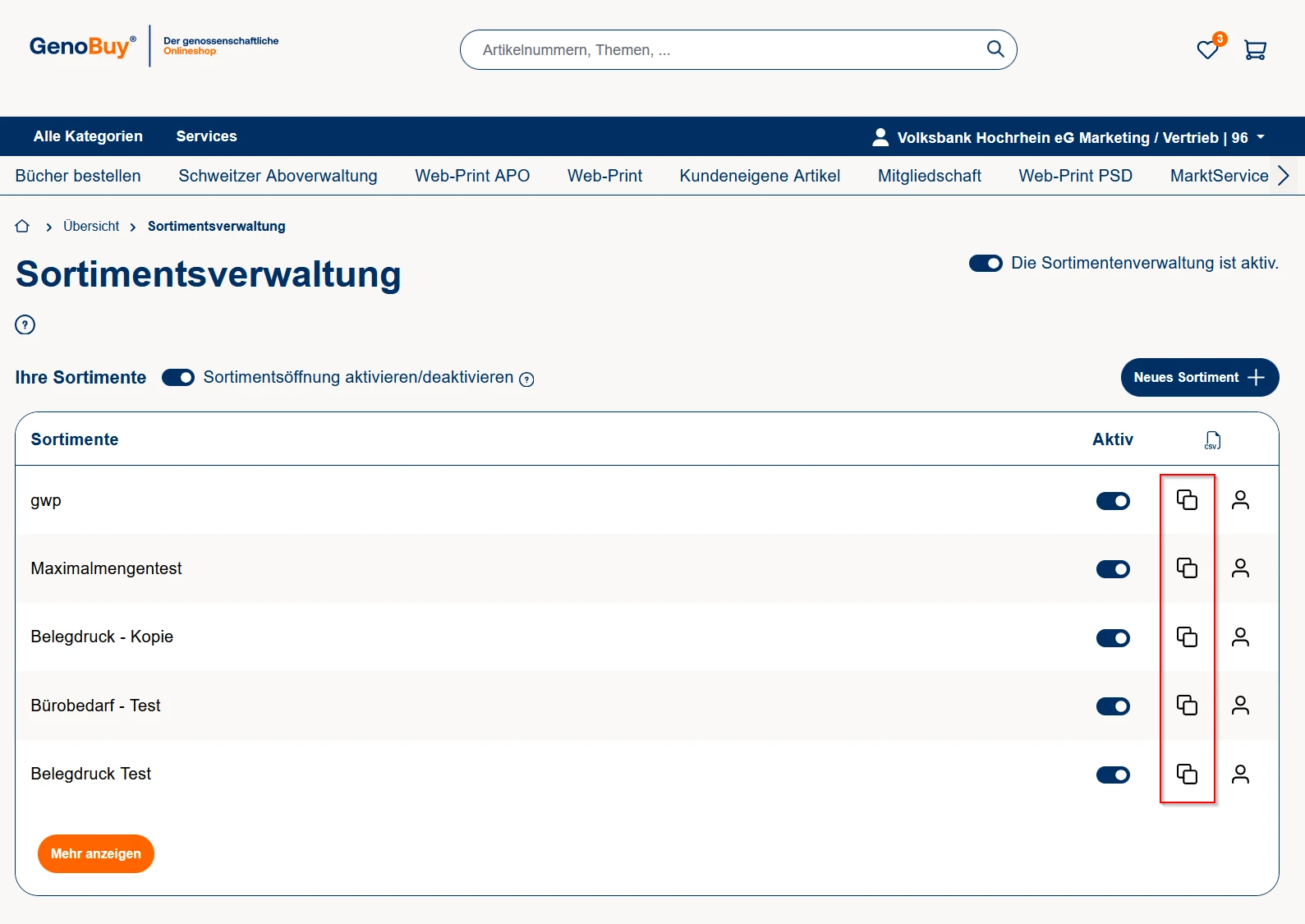Image resolution: width=1305 pixels, height=924 pixels.
Task: Deactivate the Belegdruck - Kopie assortment
Action: [1113, 638]
